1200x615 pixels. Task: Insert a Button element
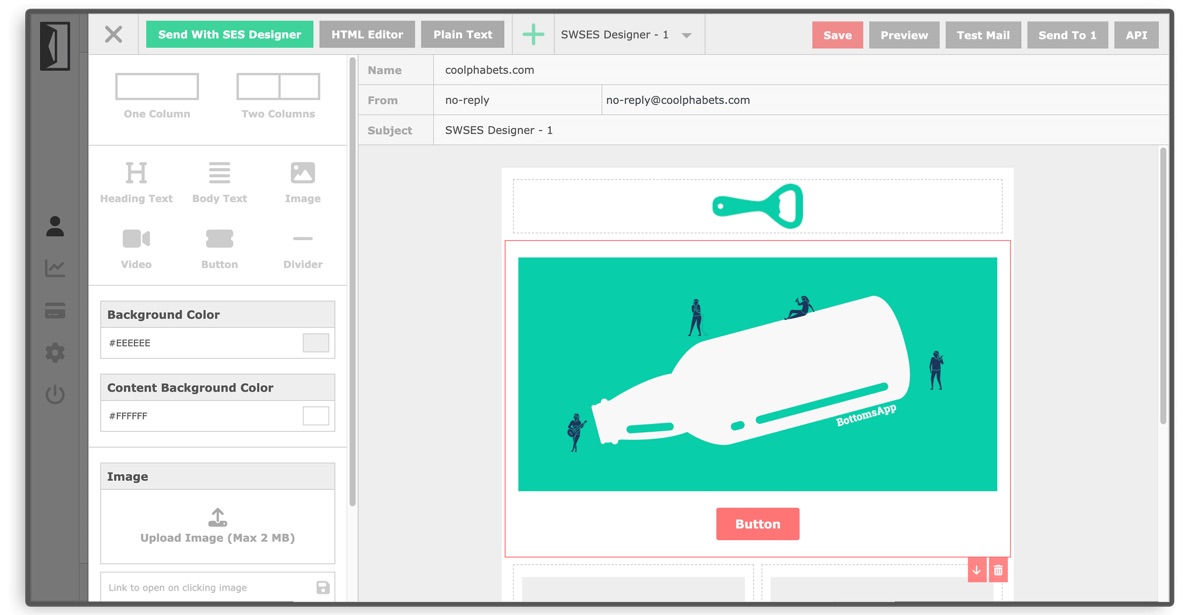tap(219, 249)
